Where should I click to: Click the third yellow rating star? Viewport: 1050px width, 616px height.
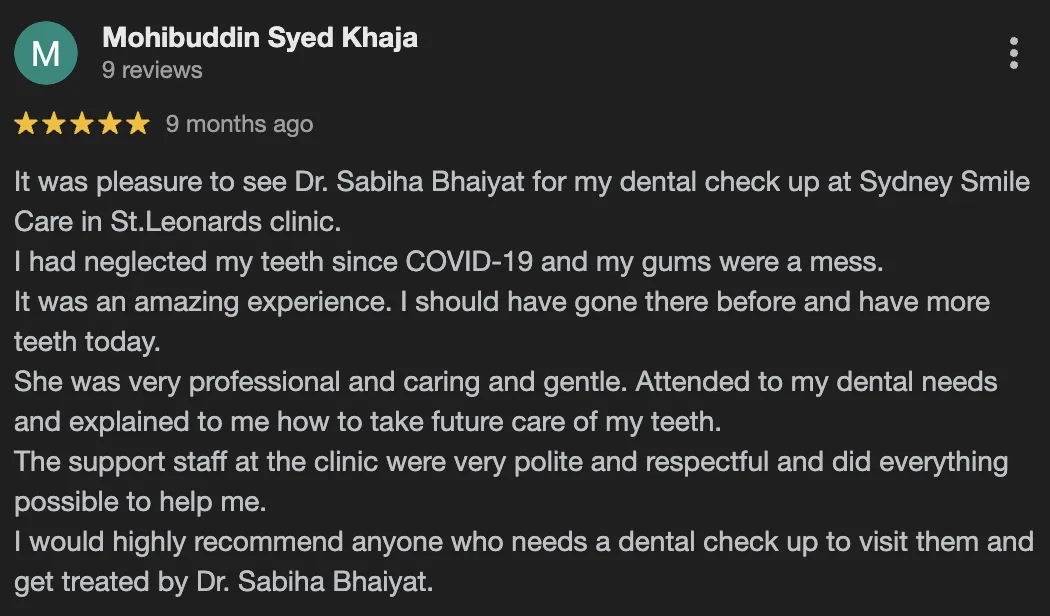click(x=82, y=124)
